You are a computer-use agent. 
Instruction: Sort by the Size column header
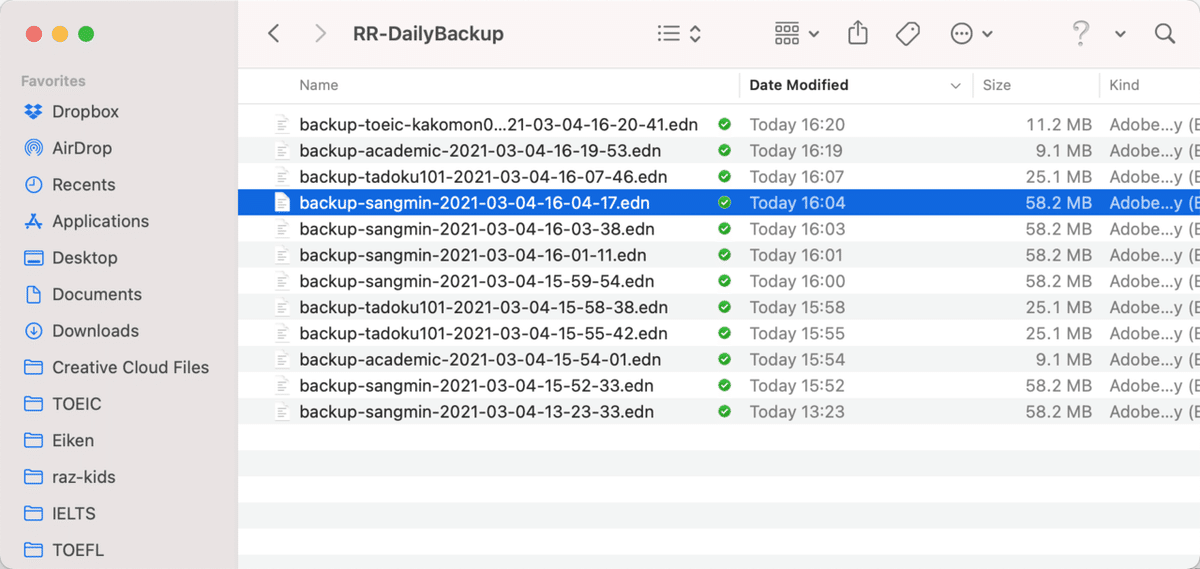point(997,85)
